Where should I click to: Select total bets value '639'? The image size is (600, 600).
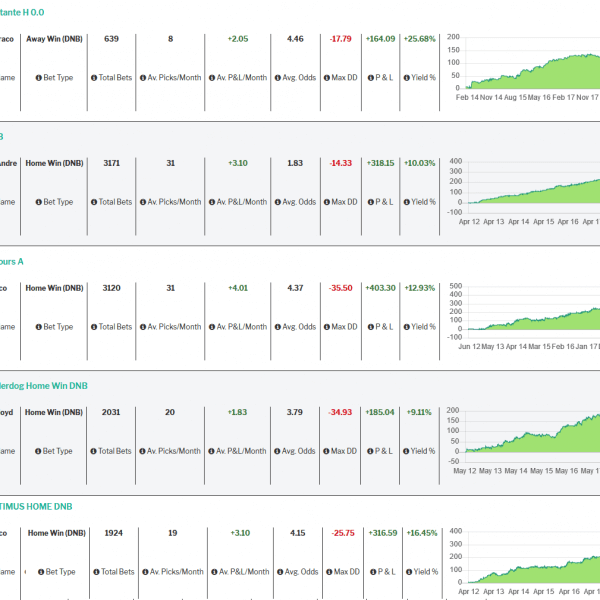coord(111,39)
